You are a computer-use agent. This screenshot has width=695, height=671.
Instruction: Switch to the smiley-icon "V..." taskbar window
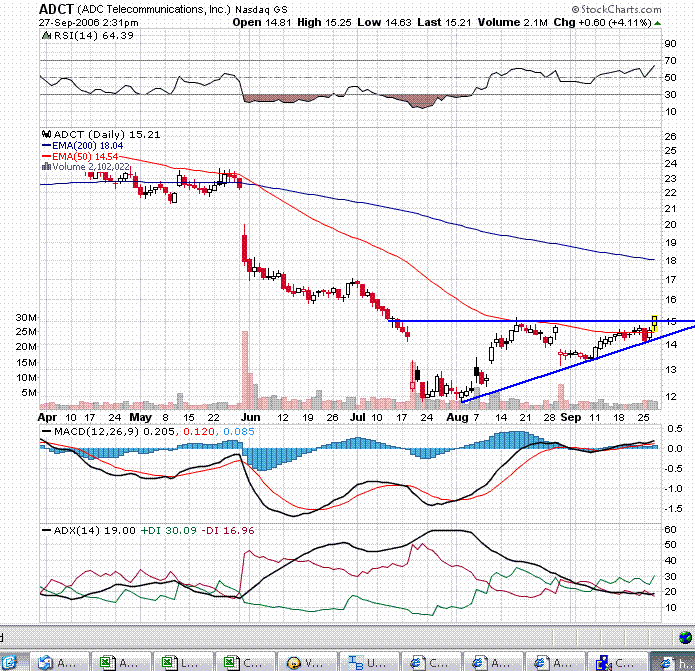tap(307, 663)
